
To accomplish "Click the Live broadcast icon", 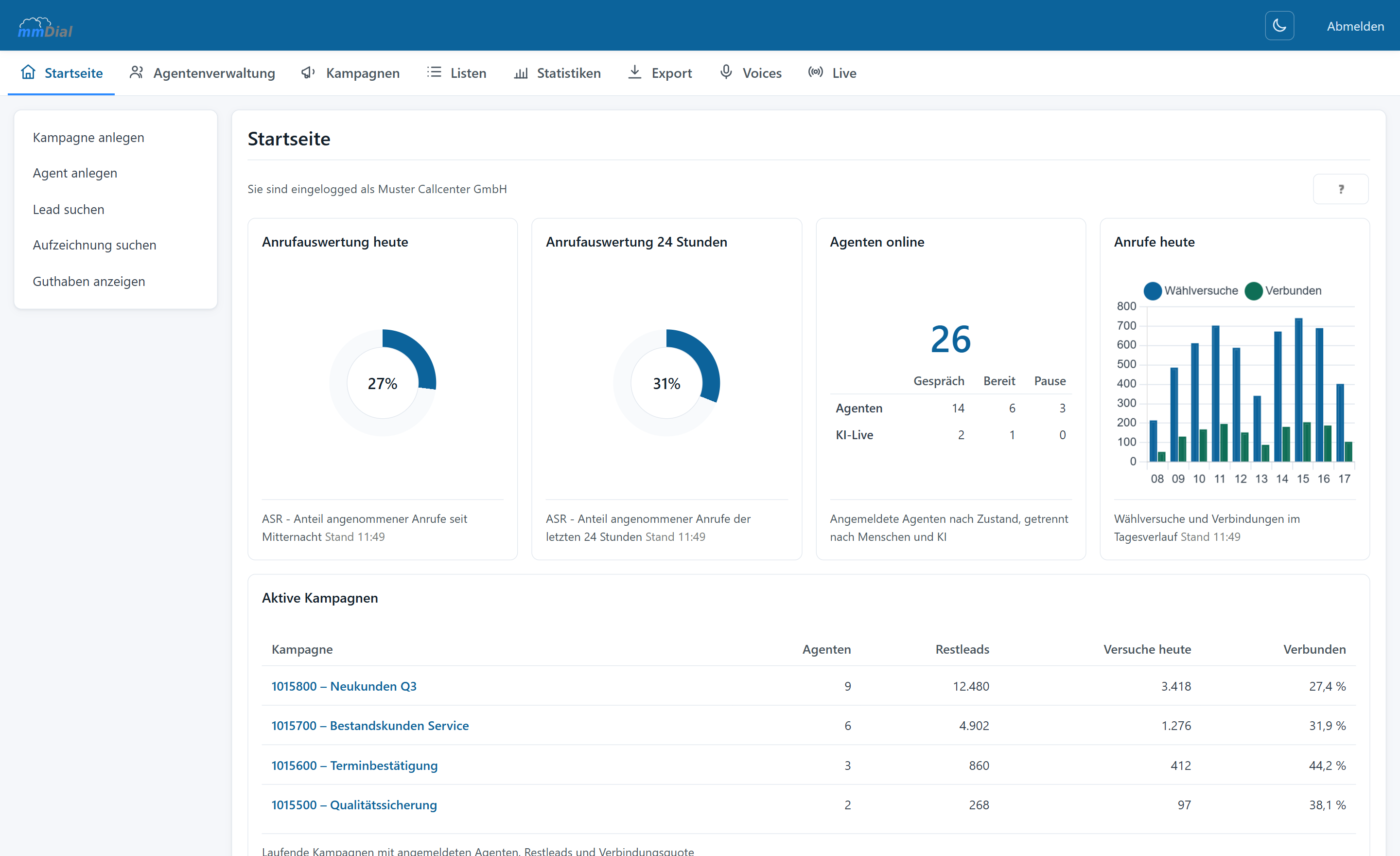I will 815,72.
